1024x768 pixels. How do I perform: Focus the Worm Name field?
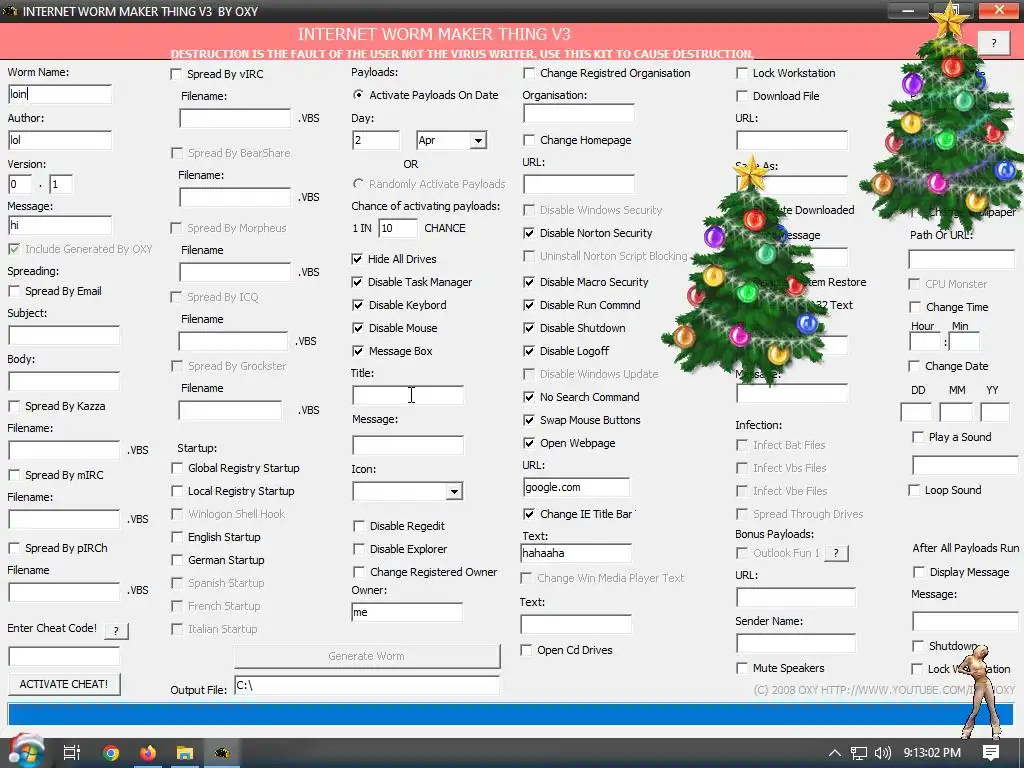60,94
